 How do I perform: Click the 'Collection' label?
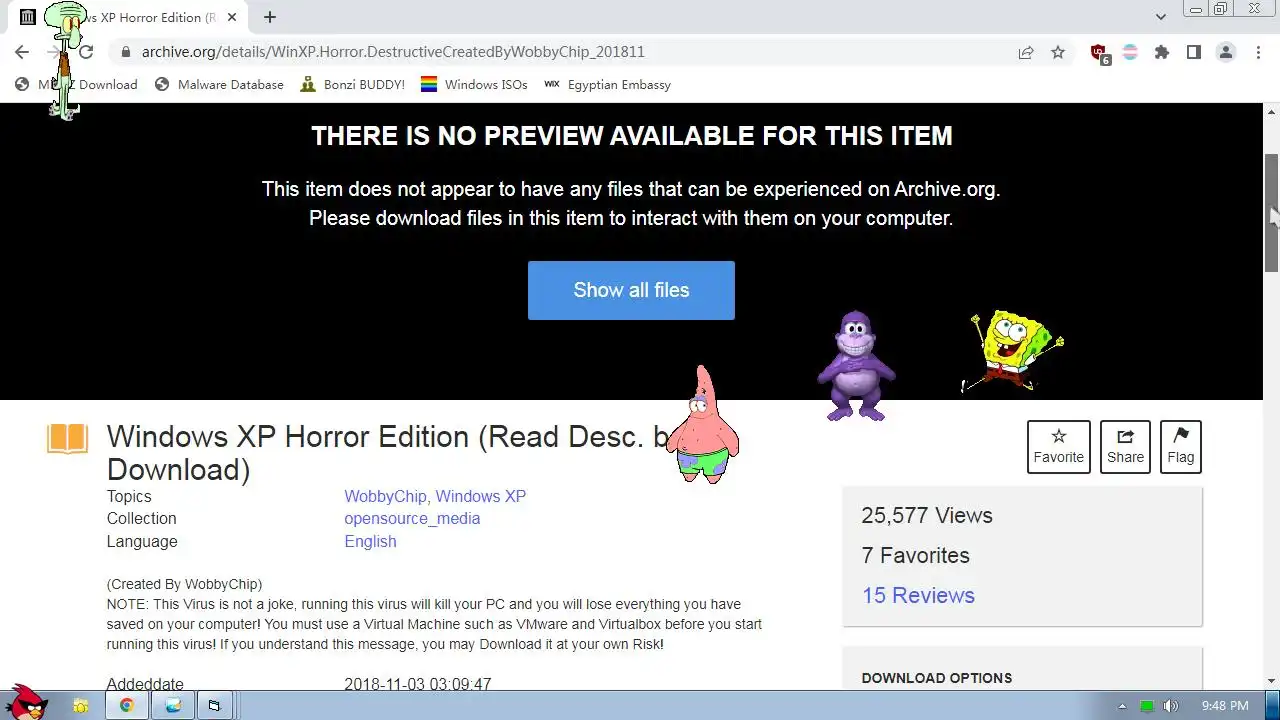click(141, 518)
